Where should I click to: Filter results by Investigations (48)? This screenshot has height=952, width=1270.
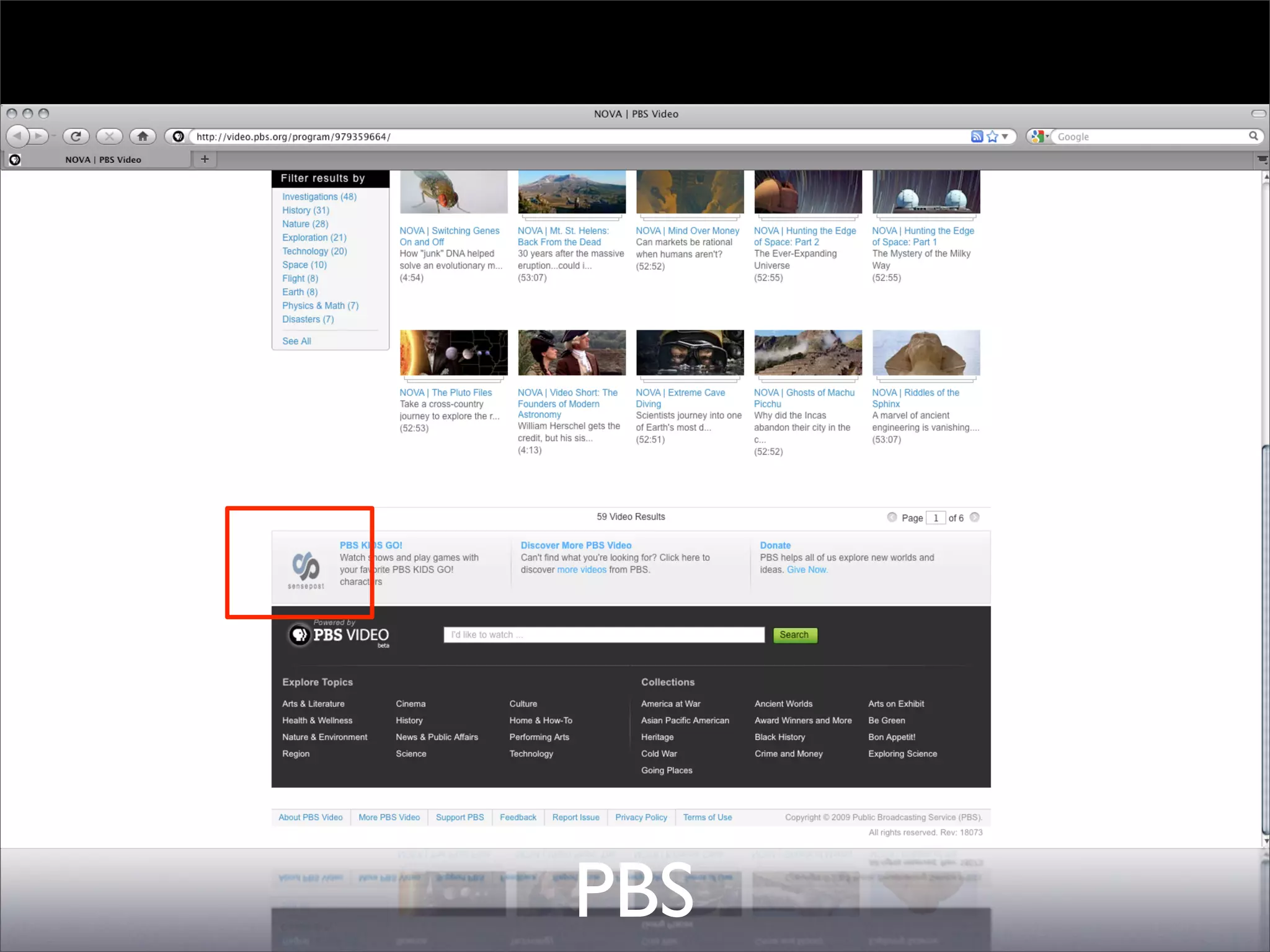319,196
